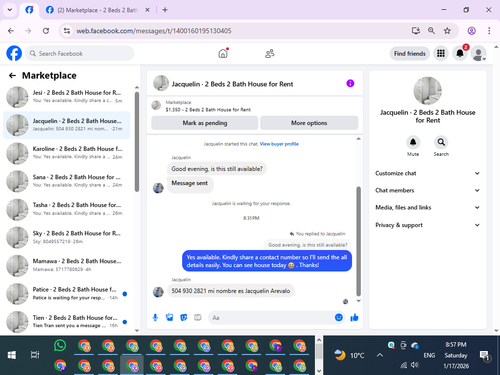The width and height of the screenshot is (500, 375).
Task: Open Jesi conversation
Action: (x=67, y=97)
